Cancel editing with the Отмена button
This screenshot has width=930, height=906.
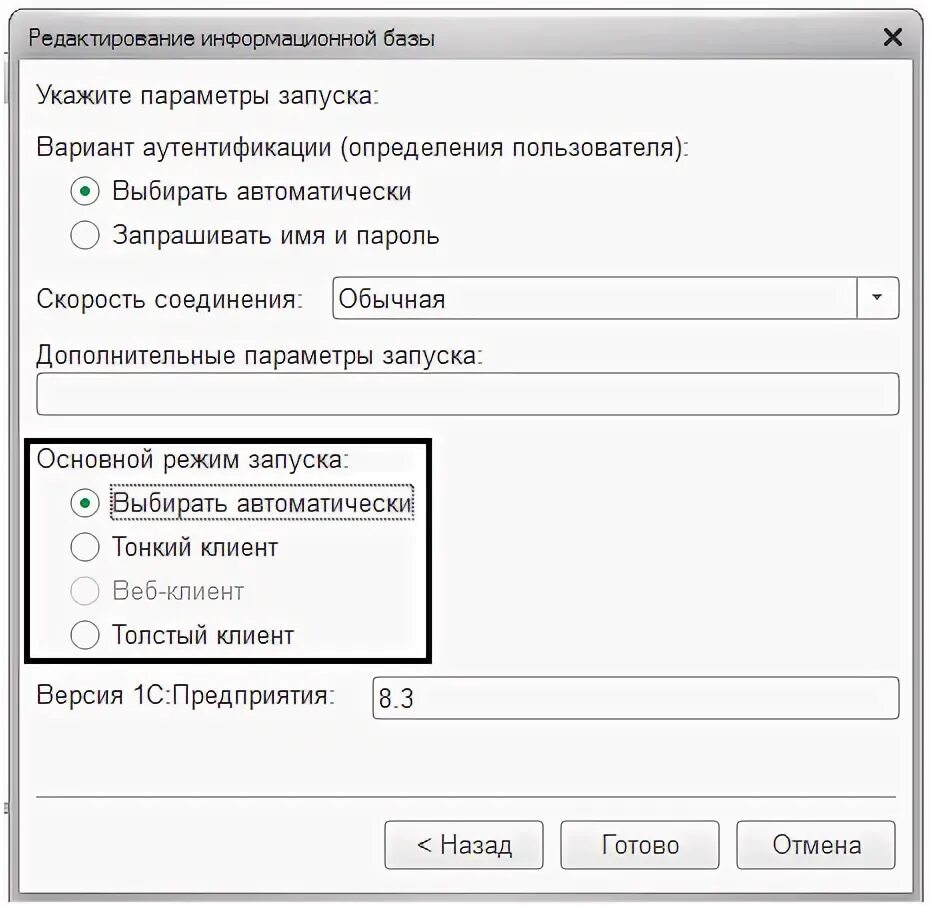(x=816, y=845)
